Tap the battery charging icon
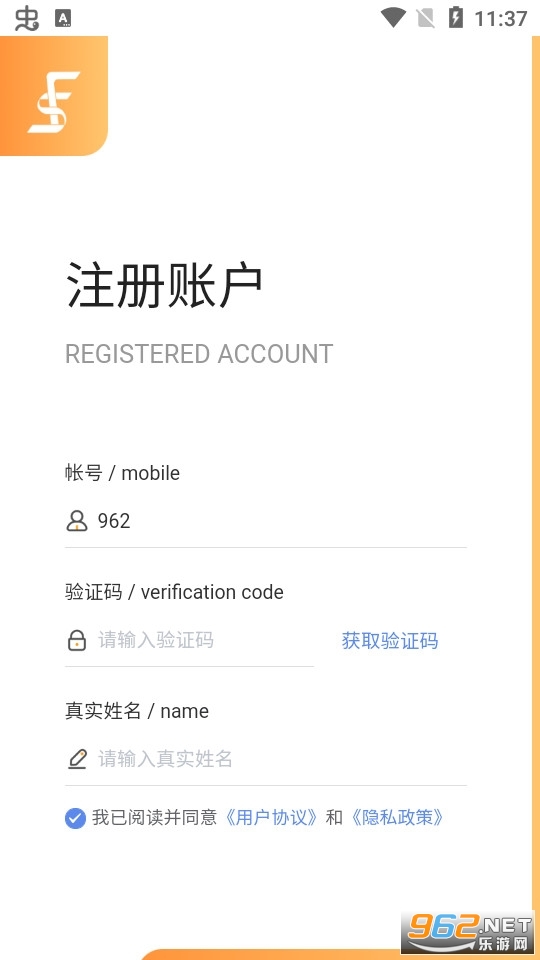 click(456, 18)
